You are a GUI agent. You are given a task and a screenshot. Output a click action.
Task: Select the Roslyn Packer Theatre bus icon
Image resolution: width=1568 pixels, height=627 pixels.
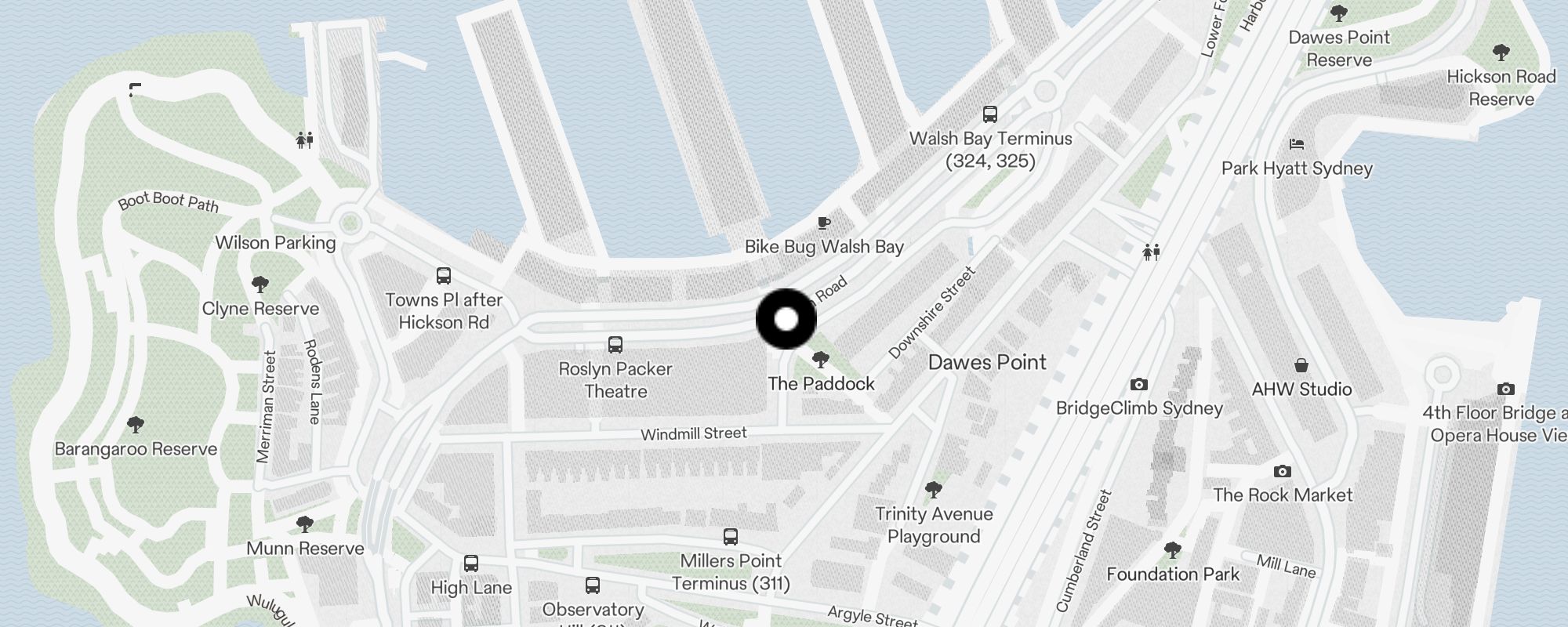click(615, 345)
